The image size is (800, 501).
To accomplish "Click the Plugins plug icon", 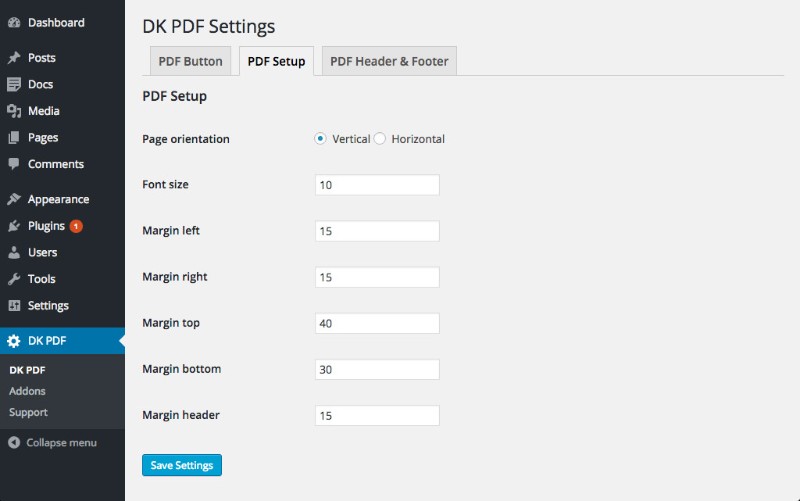I will 14,226.
